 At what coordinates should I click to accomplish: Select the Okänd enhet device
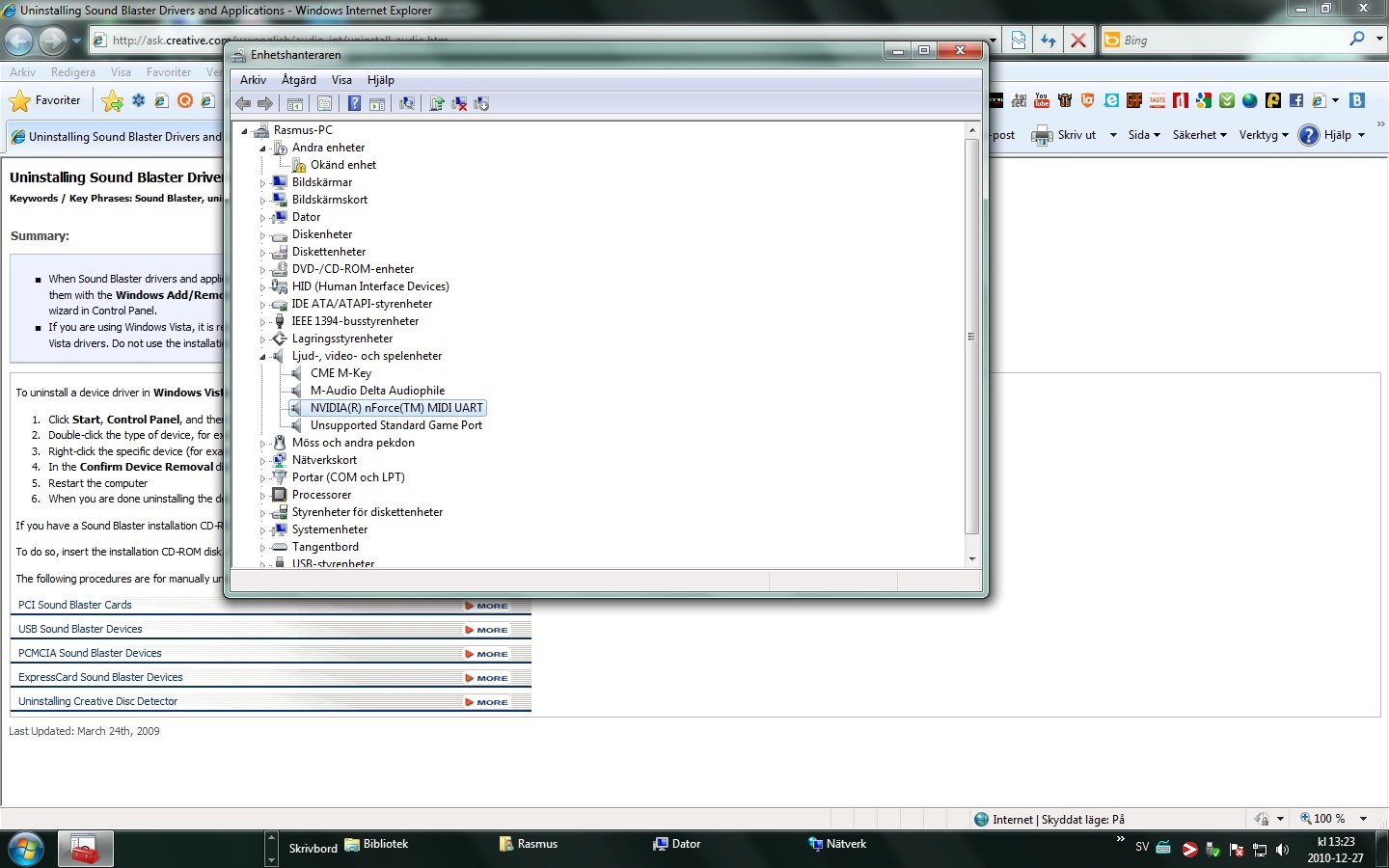343,165
